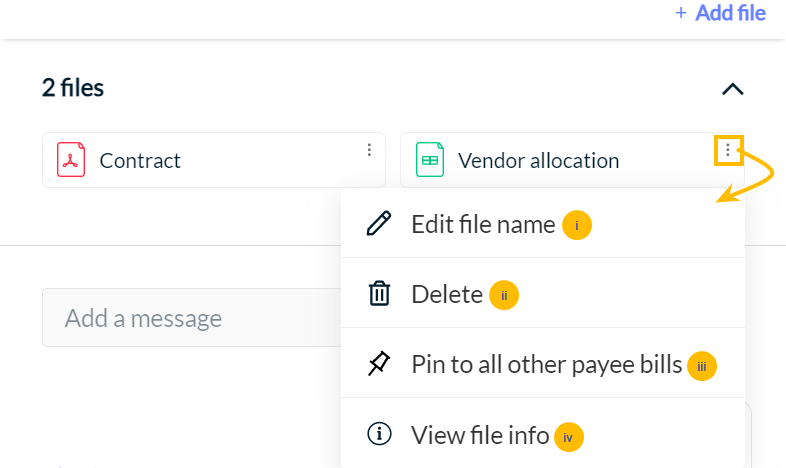Image resolution: width=786 pixels, height=468 pixels.
Task: Choose View file info option
Action: (x=543, y=434)
